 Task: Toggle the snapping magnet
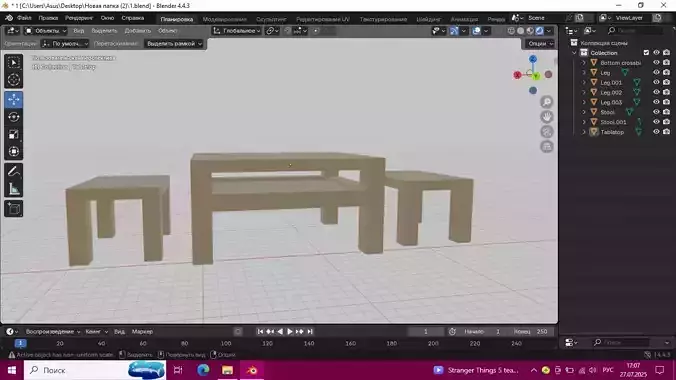tap(287, 31)
